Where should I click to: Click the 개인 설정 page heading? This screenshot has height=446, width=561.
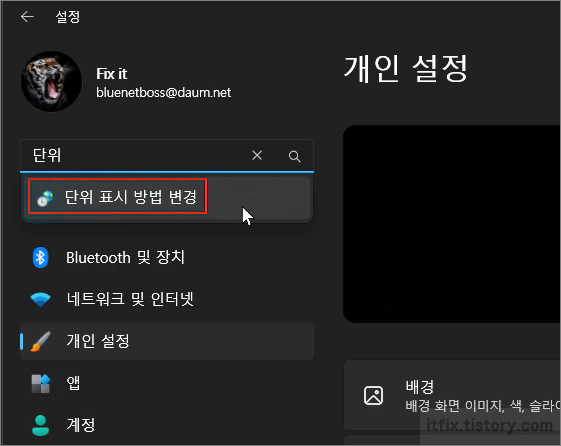(406, 68)
